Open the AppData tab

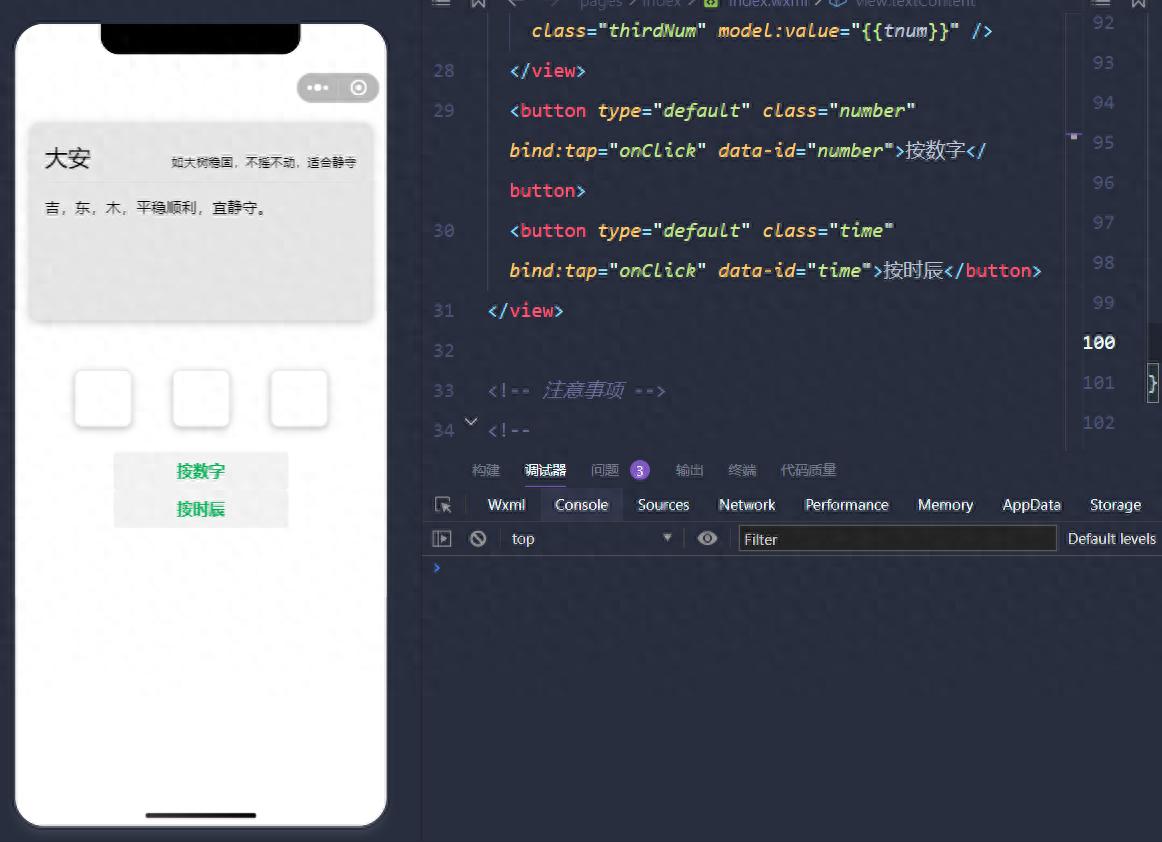click(1032, 505)
